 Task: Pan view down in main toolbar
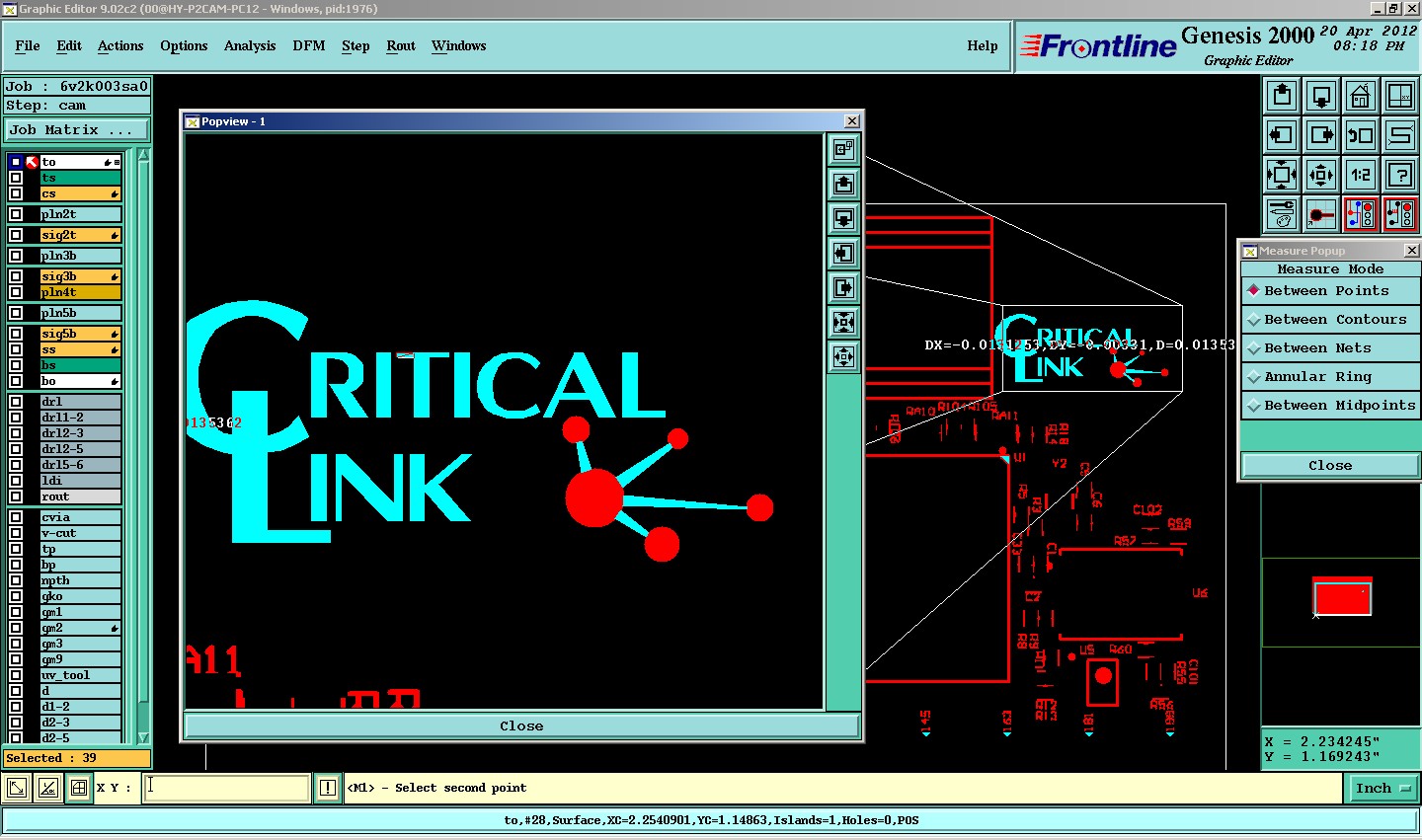tap(1321, 96)
